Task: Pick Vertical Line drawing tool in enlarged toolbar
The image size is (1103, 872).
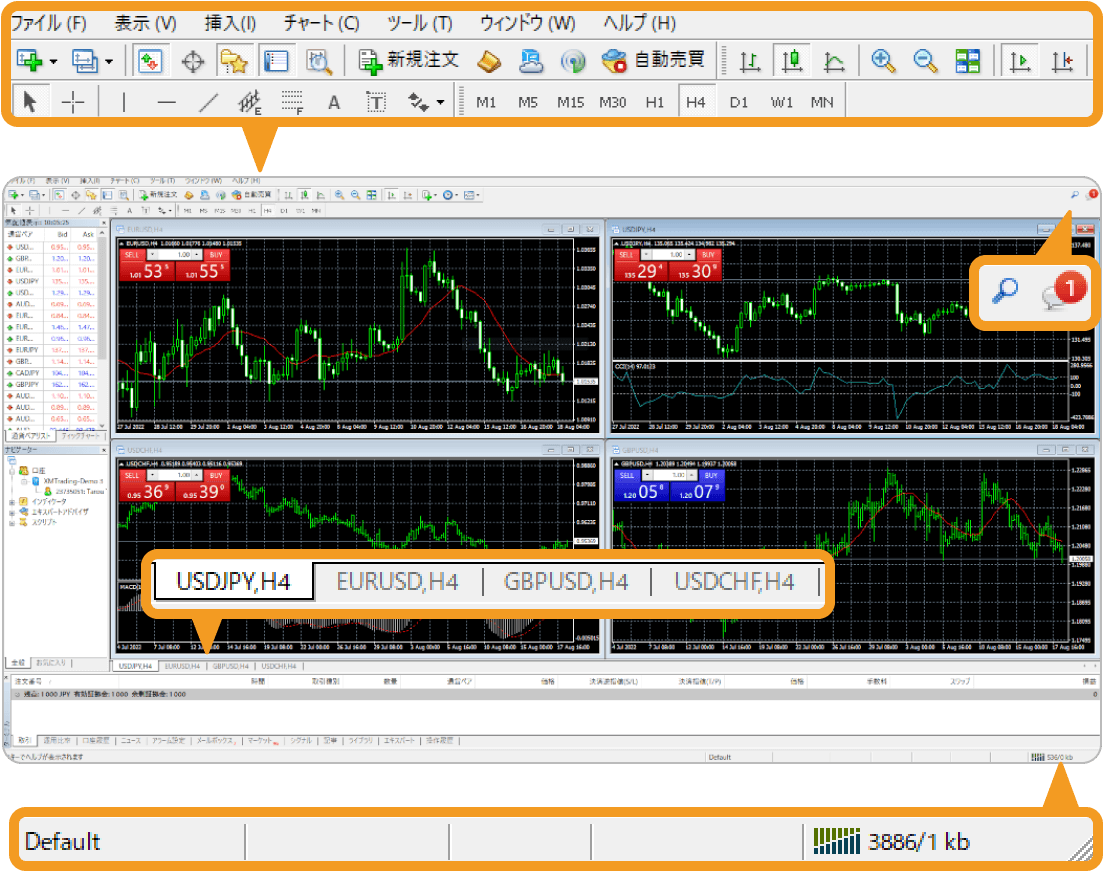Action: [x=123, y=102]
